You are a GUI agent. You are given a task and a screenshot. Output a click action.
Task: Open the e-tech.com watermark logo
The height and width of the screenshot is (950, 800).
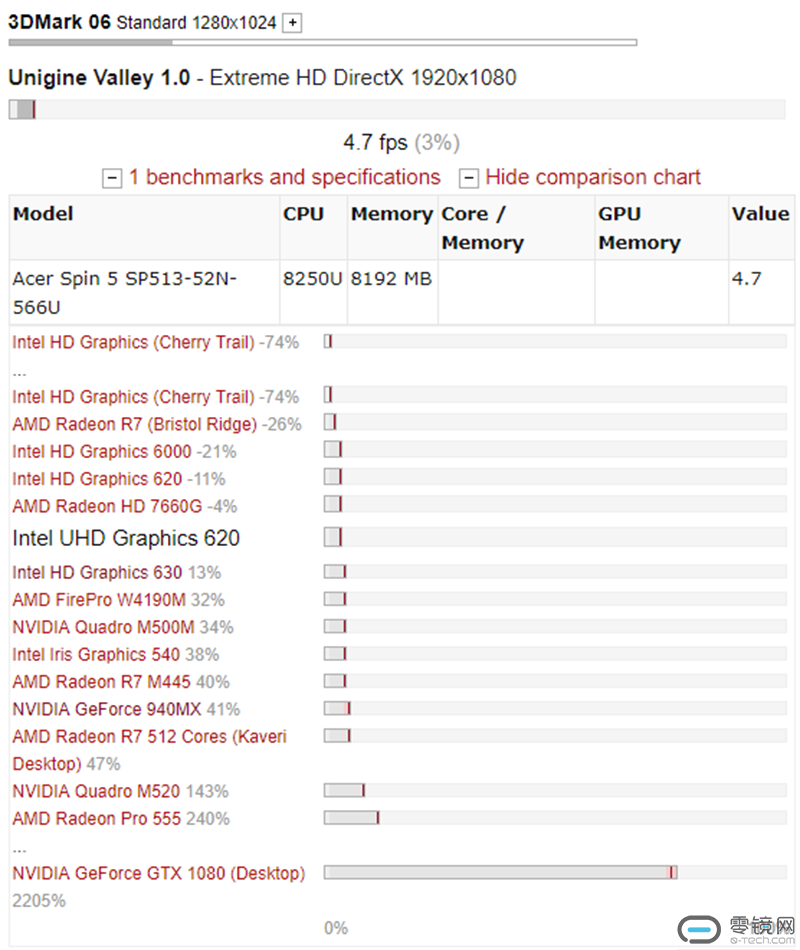(x=736, y=929)
